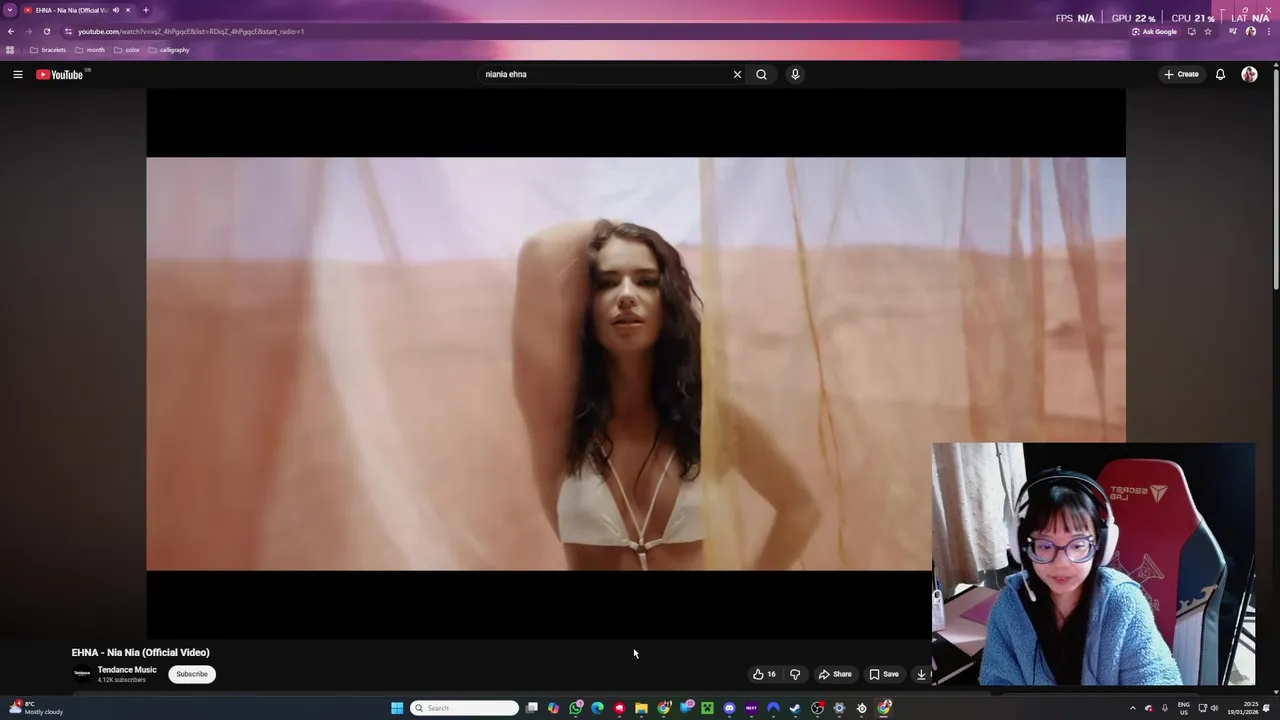
Task: Select video title 'EHNA - Nia Nia (Official Video)'
Action: (141, 652)
